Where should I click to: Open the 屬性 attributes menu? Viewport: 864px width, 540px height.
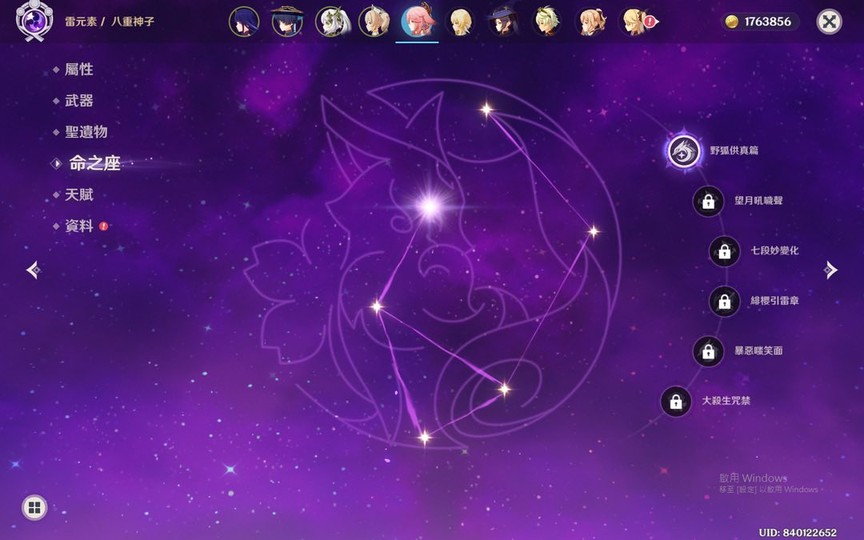[79, 69]
